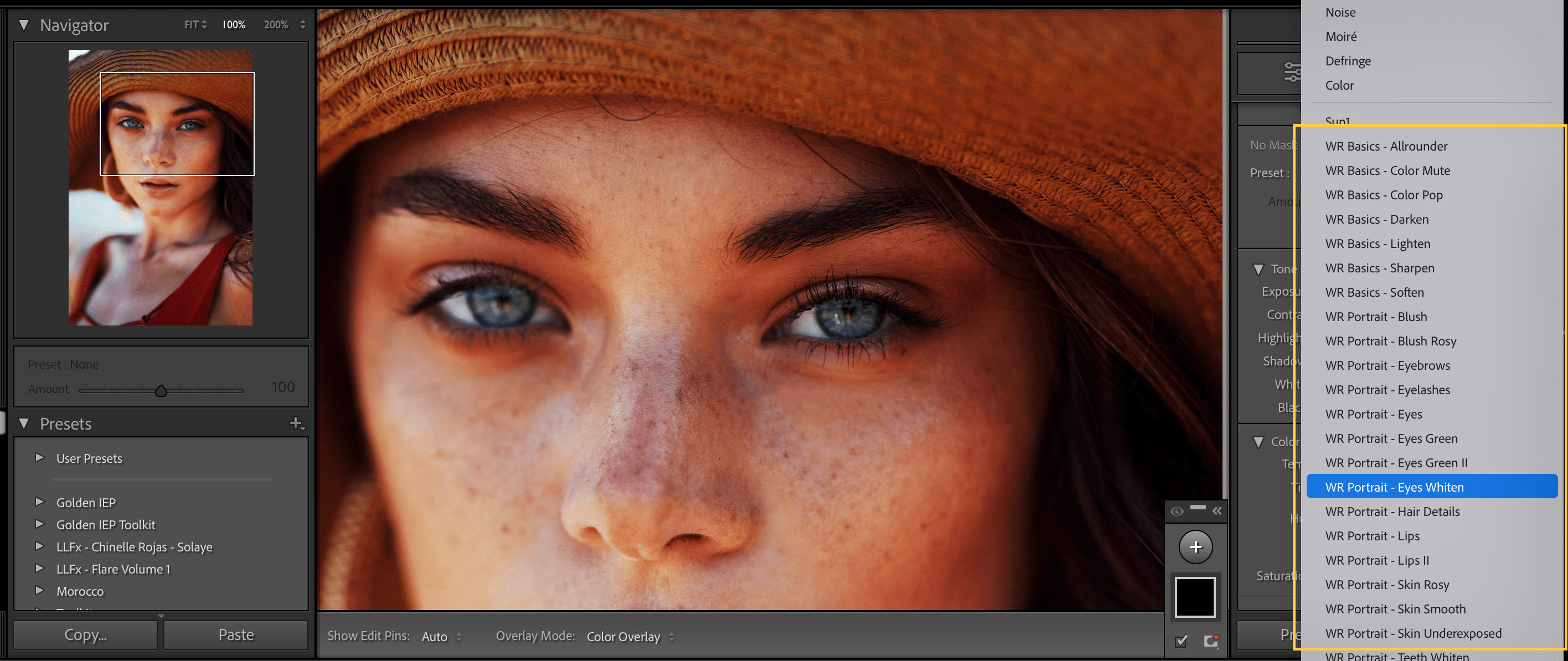This screenshot has height=661, width=1568.
Task: Choose WR Basics - Sharpen menu item
Action: pos(1379,268)
